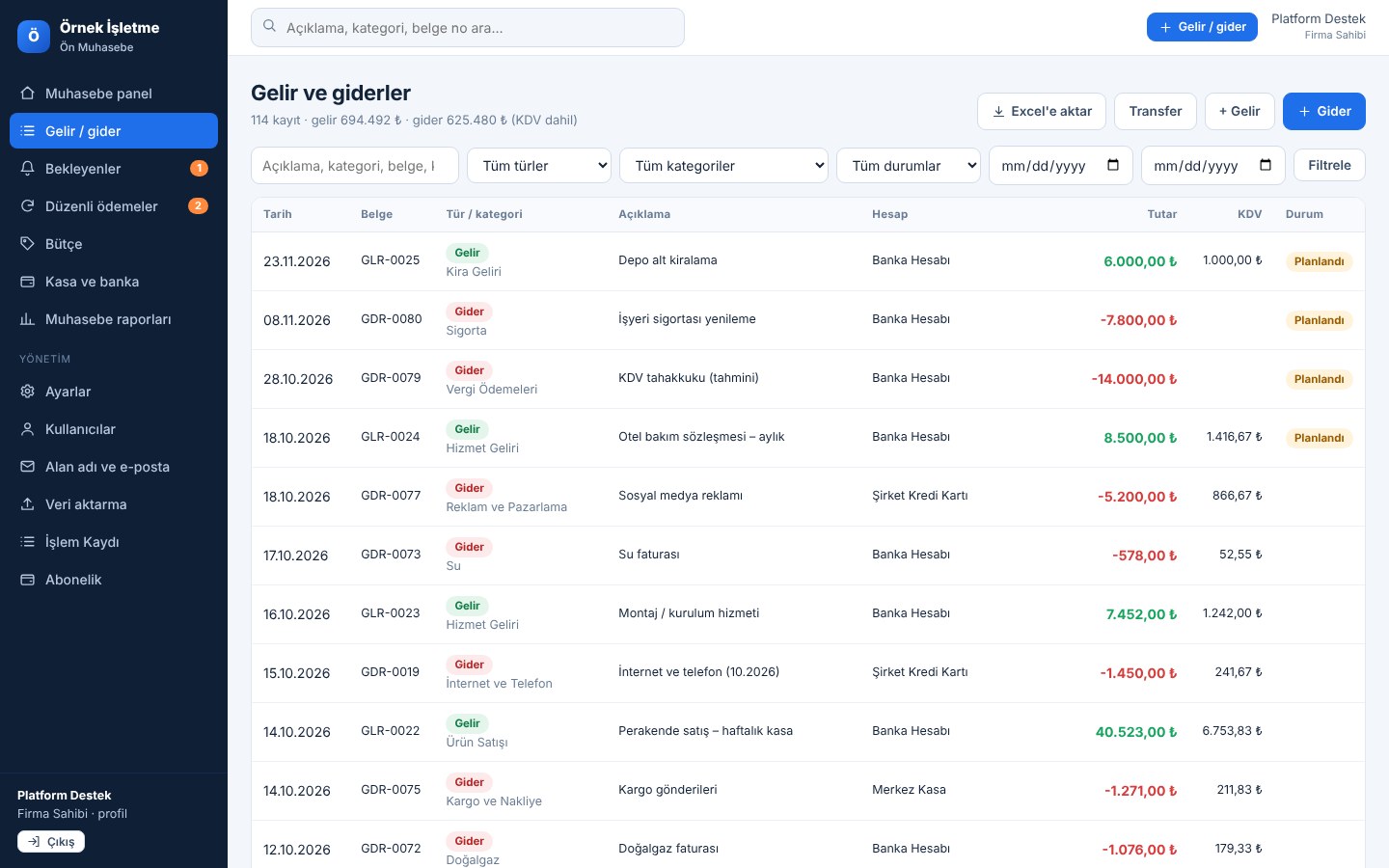Click the top bar Gelir / gider button
Viewport: 1389px width, 868px height.
click(1203, 27)
